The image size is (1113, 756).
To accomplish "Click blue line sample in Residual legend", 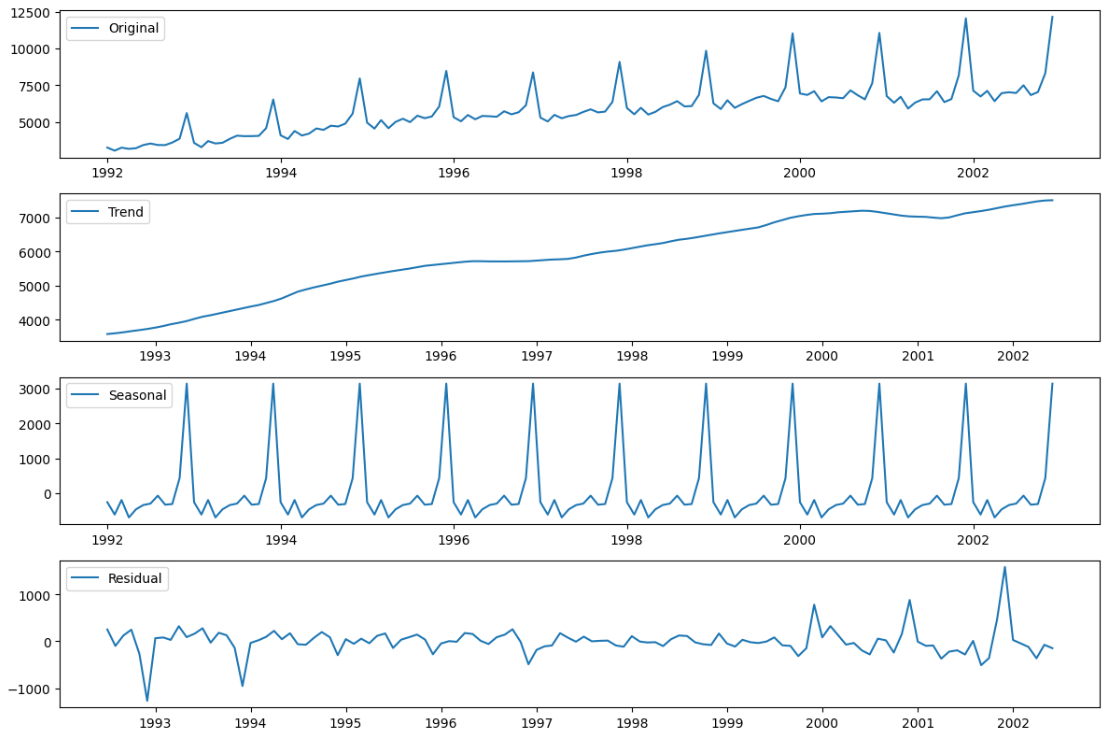I will click(85, 578).
